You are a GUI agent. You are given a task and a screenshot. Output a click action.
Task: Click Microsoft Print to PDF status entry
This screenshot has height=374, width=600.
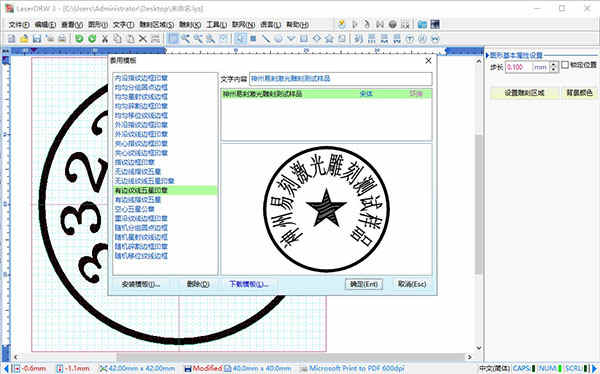pyautogui.click(x=357, y=368)
